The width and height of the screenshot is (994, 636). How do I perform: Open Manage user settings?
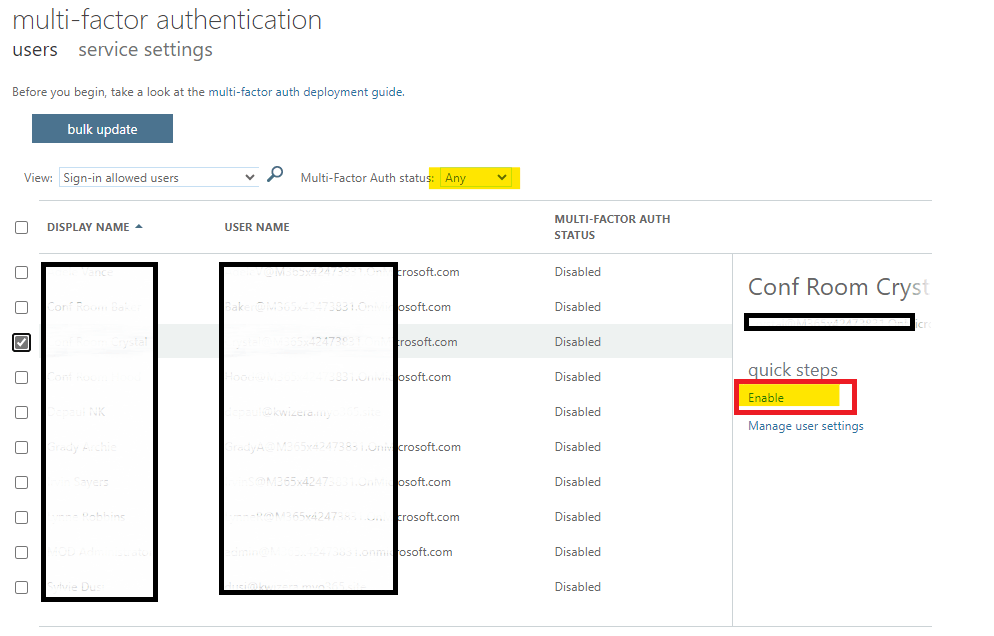coord(808,424)
